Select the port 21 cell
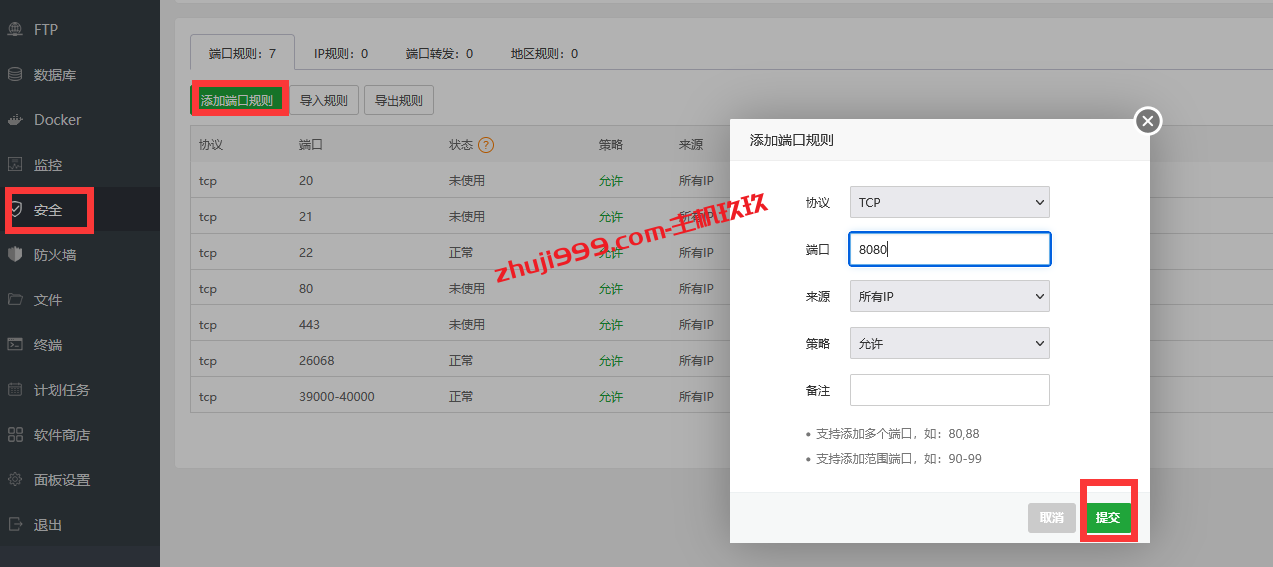The image size is (1273, 567). (306, 216)
